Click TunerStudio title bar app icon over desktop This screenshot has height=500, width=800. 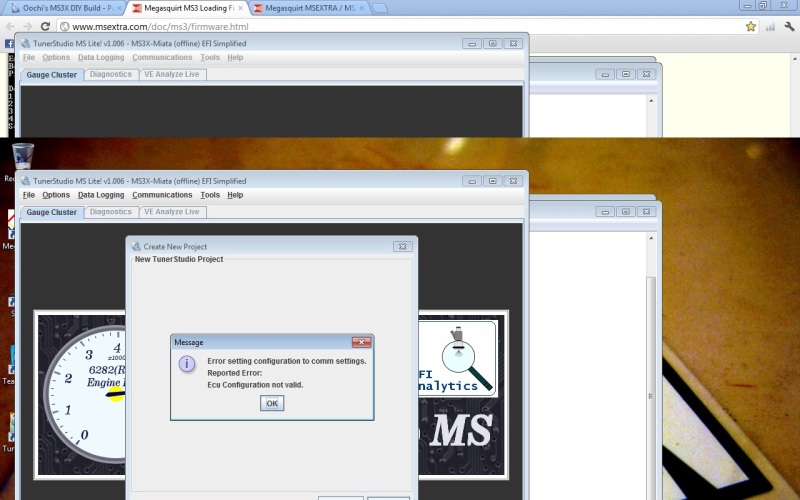tap(26, 181)
